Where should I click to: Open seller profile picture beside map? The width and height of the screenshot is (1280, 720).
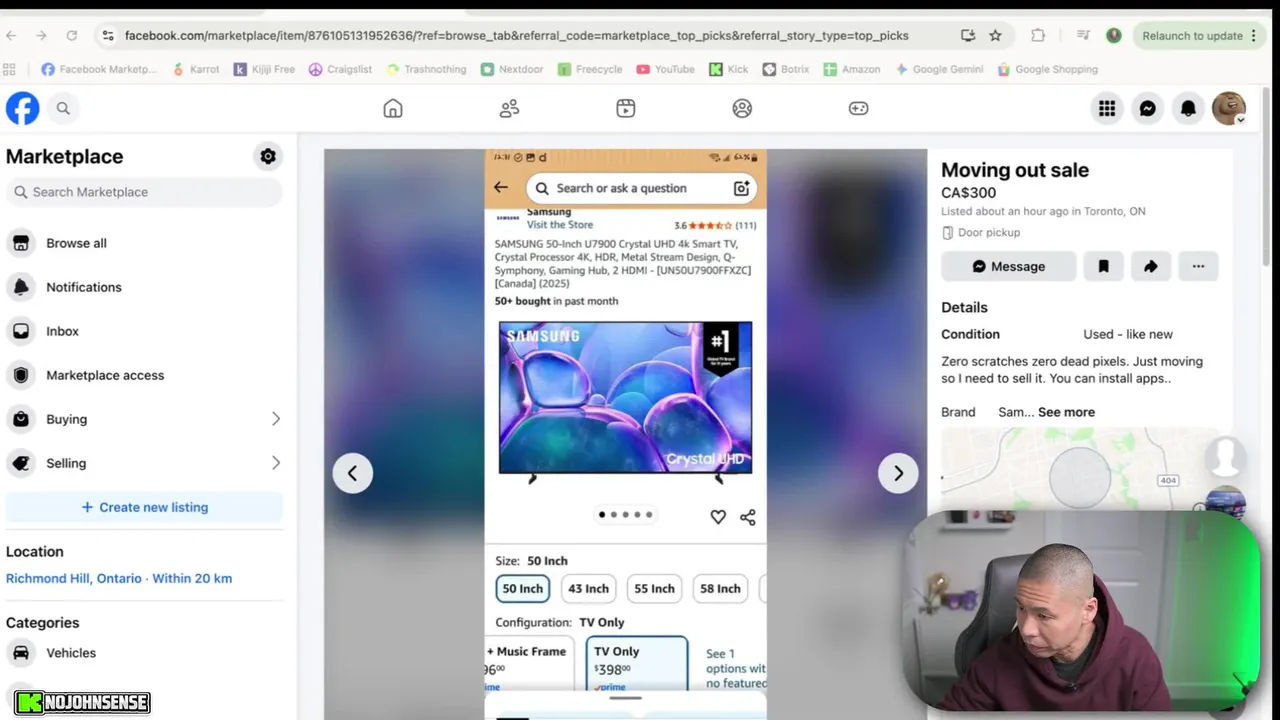pyautogui.click(x=1225, y=456)
